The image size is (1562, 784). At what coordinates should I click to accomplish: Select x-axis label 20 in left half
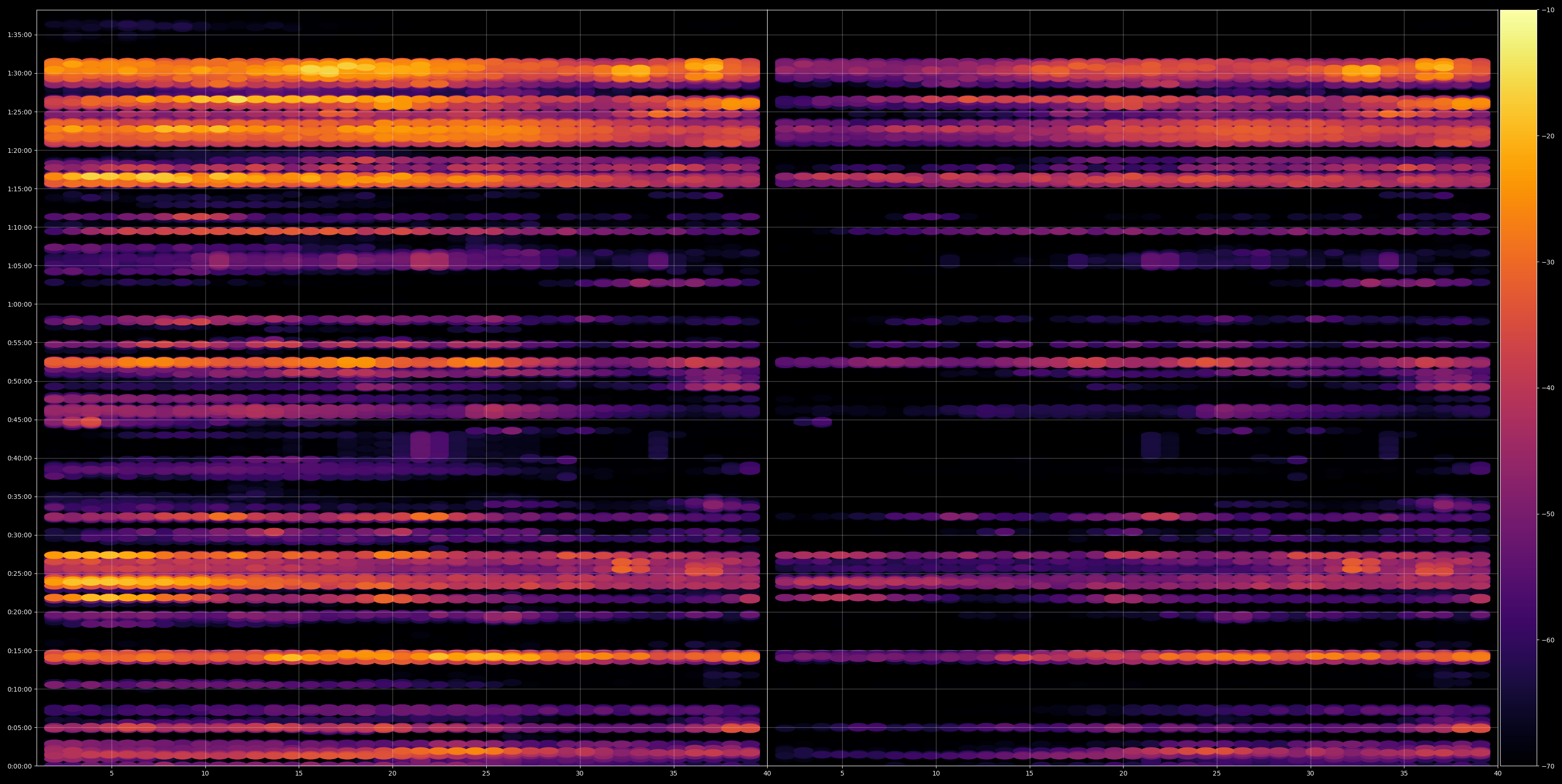click(392, 774)
